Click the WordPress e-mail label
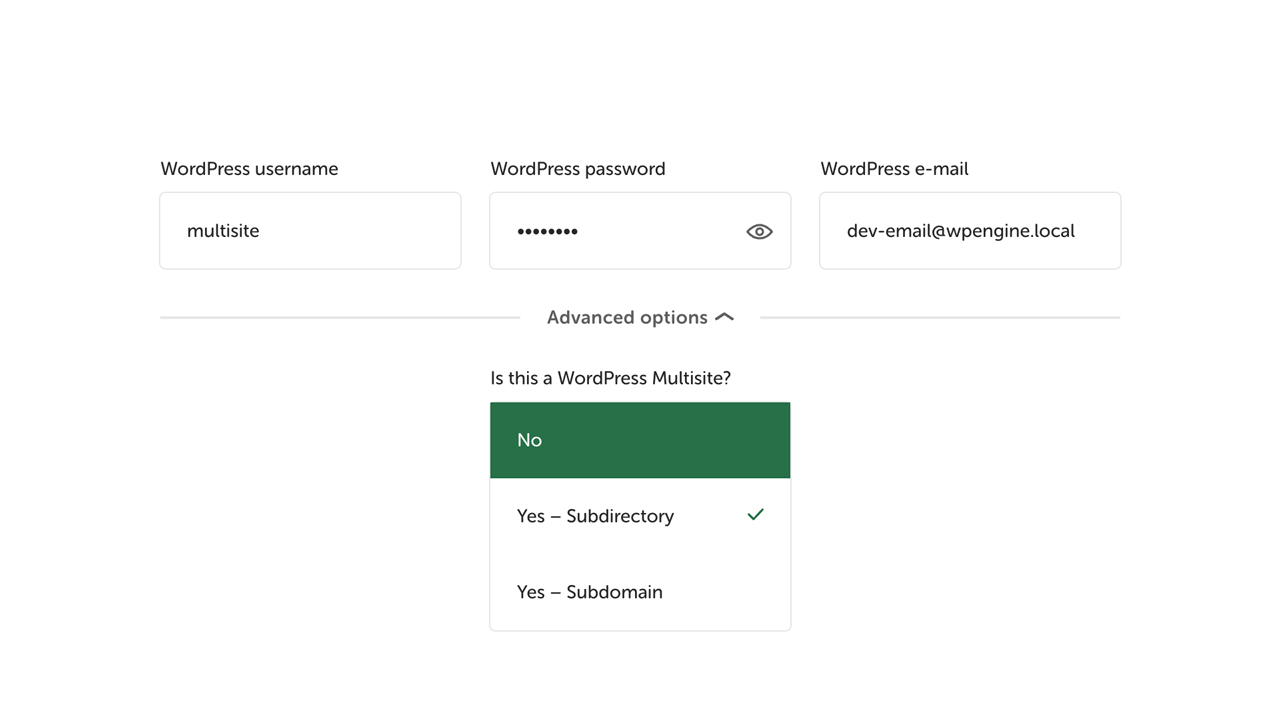Image resolution: width=1280 pixels, height=720 pixels. 894,169
